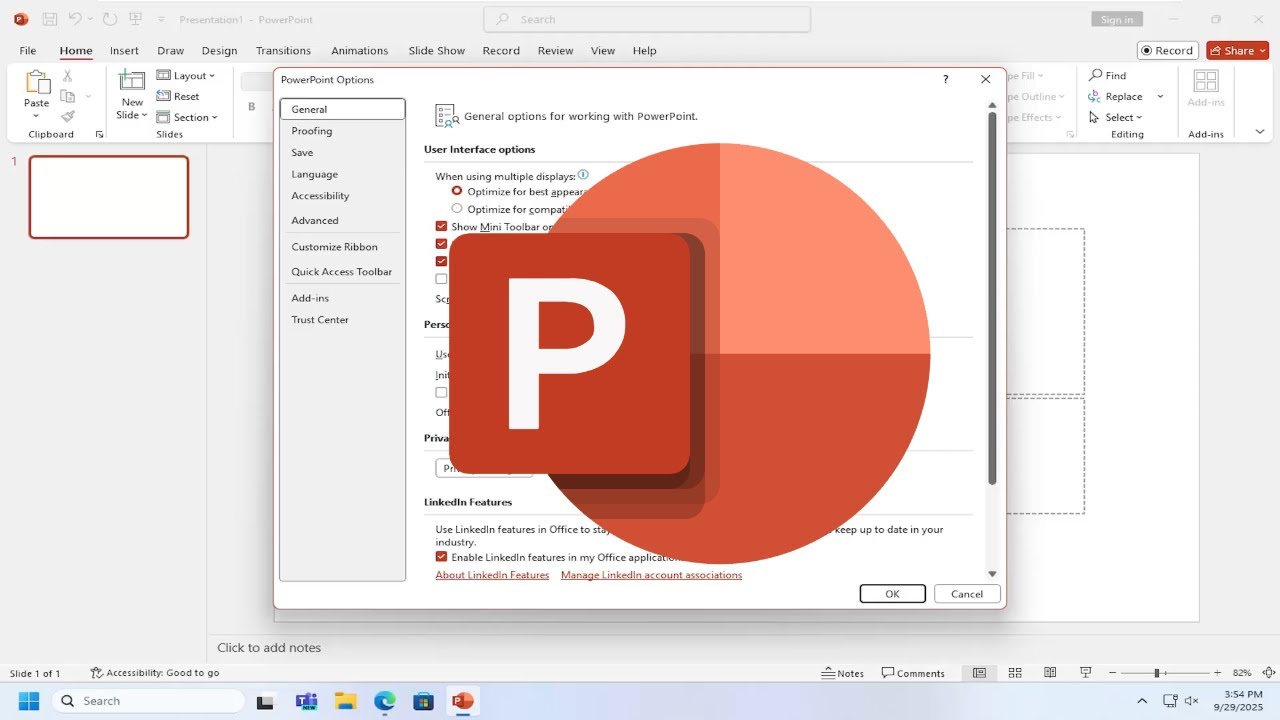Expand the Layout dropdown
The width and height of the screenshot is (1280, 720).
click(x=186, y=76)
